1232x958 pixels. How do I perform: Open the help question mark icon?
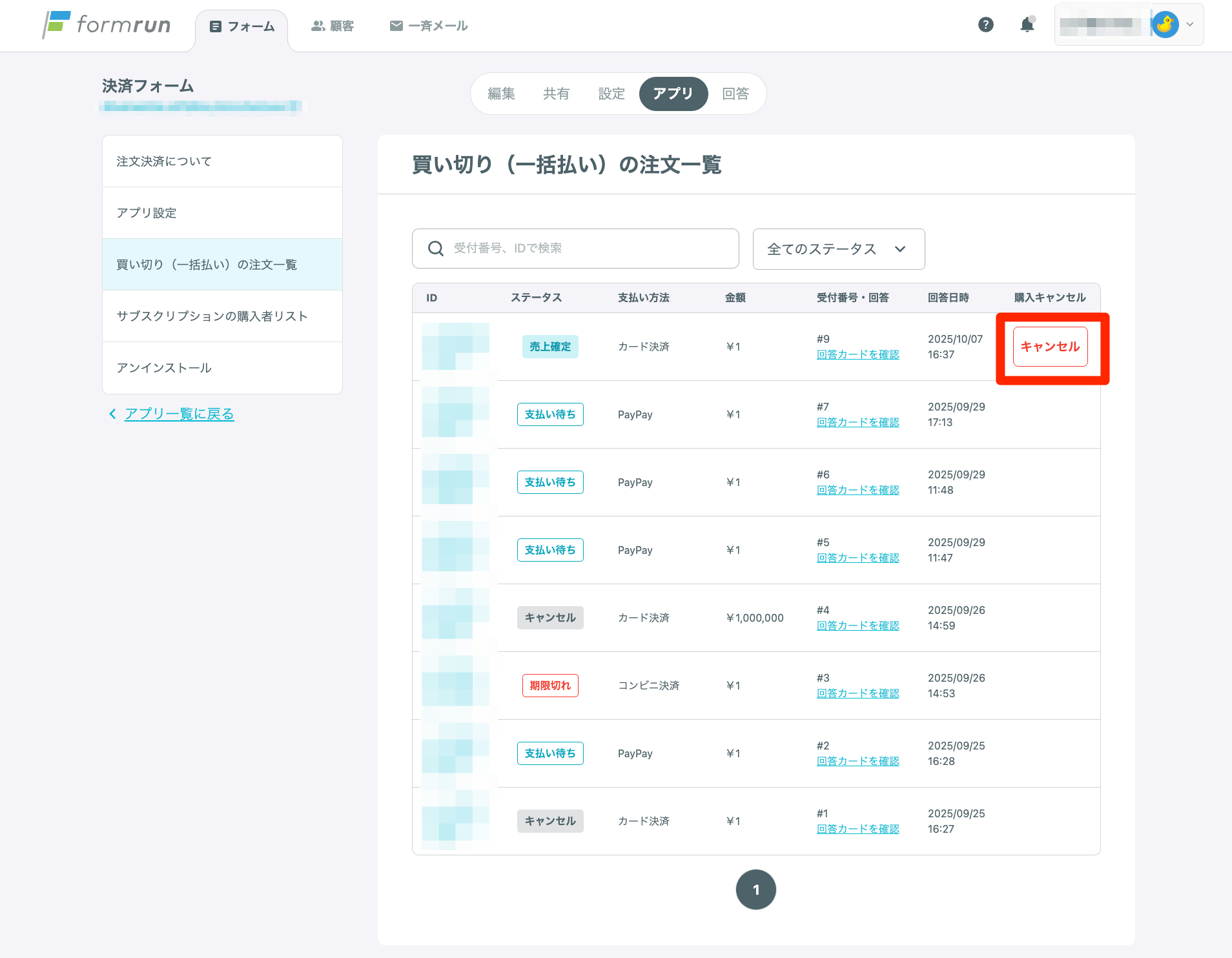[985, 25]
